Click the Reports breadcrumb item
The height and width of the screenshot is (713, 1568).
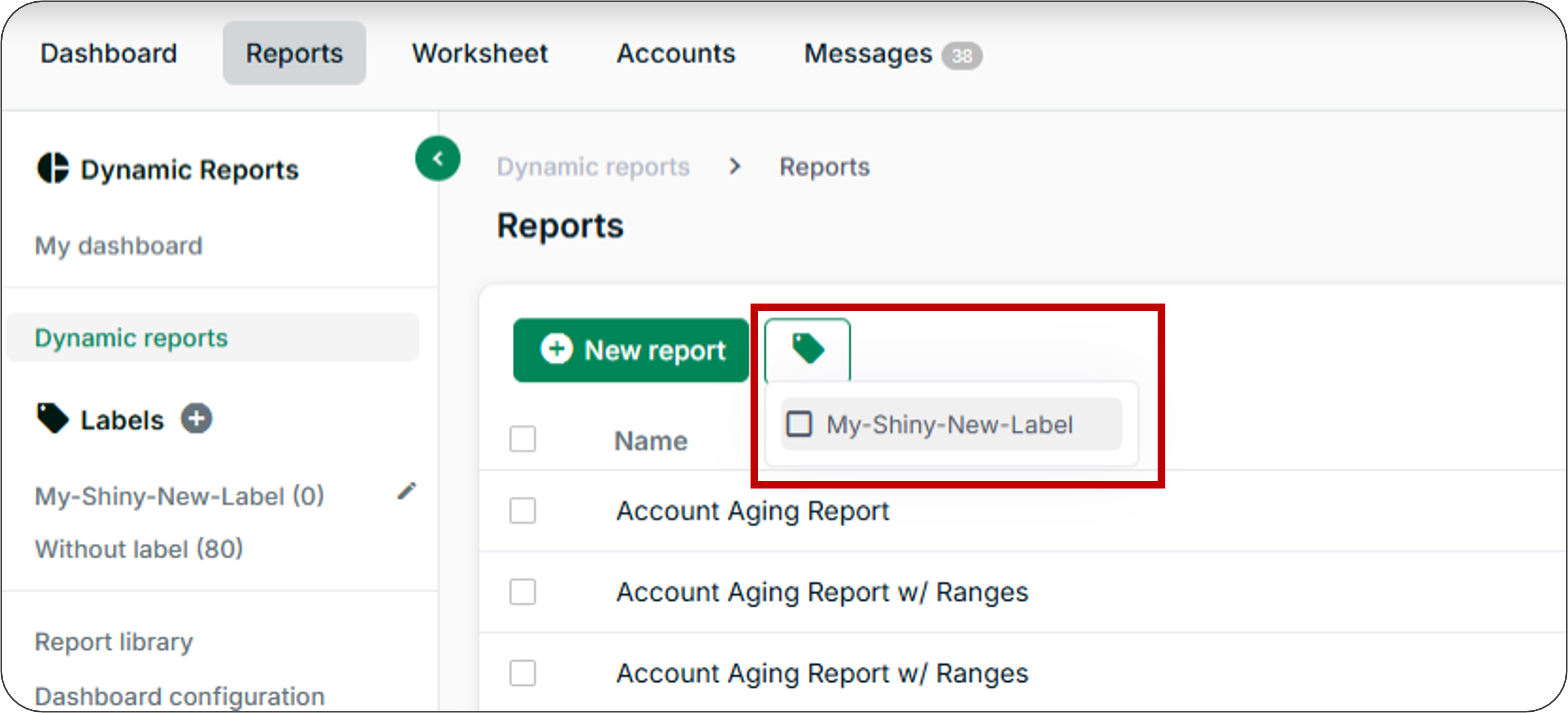pyautogui.click(x=825, y=167)
